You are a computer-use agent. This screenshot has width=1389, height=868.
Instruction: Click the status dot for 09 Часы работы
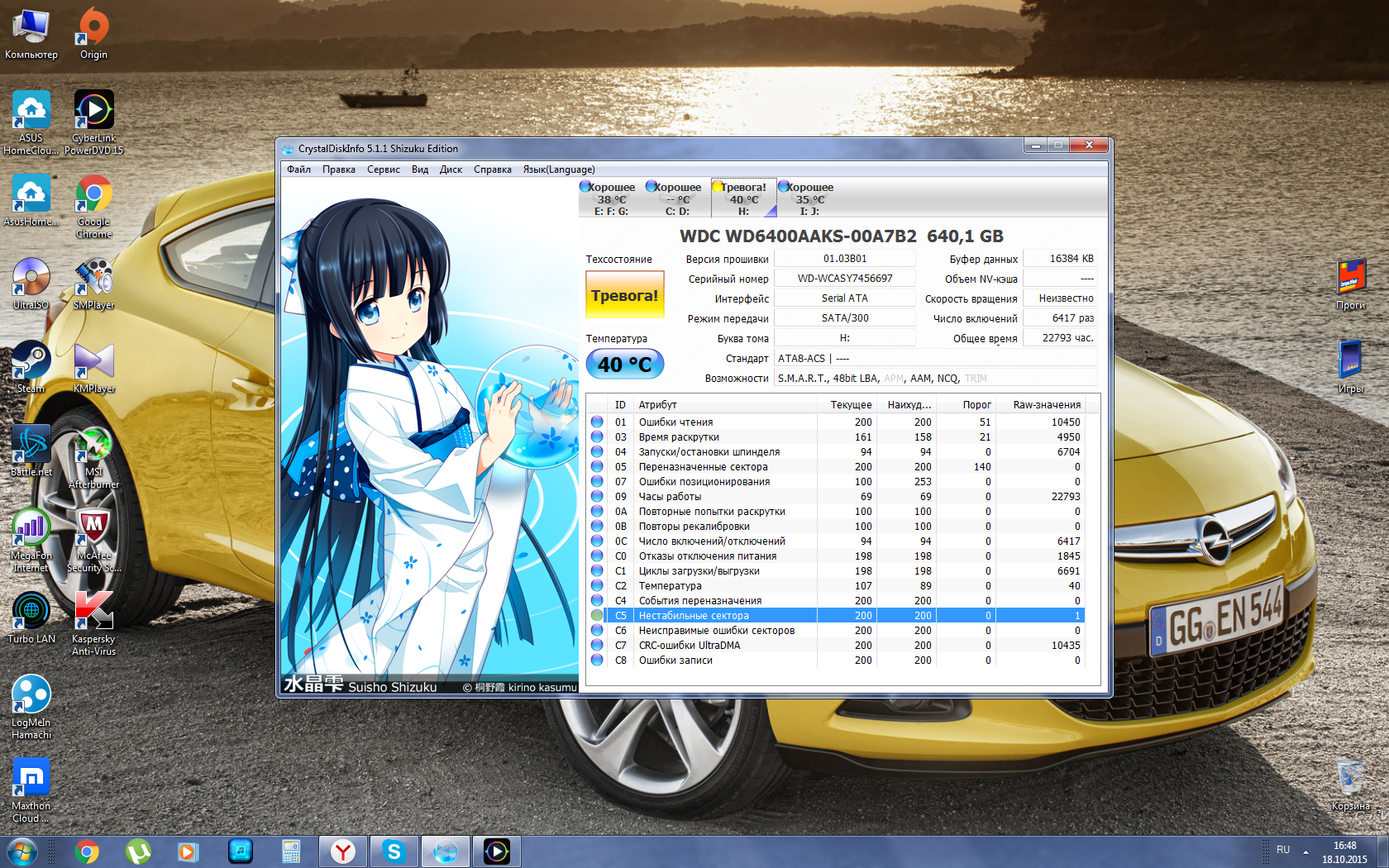pyautogui.click(x=597, y=497)
